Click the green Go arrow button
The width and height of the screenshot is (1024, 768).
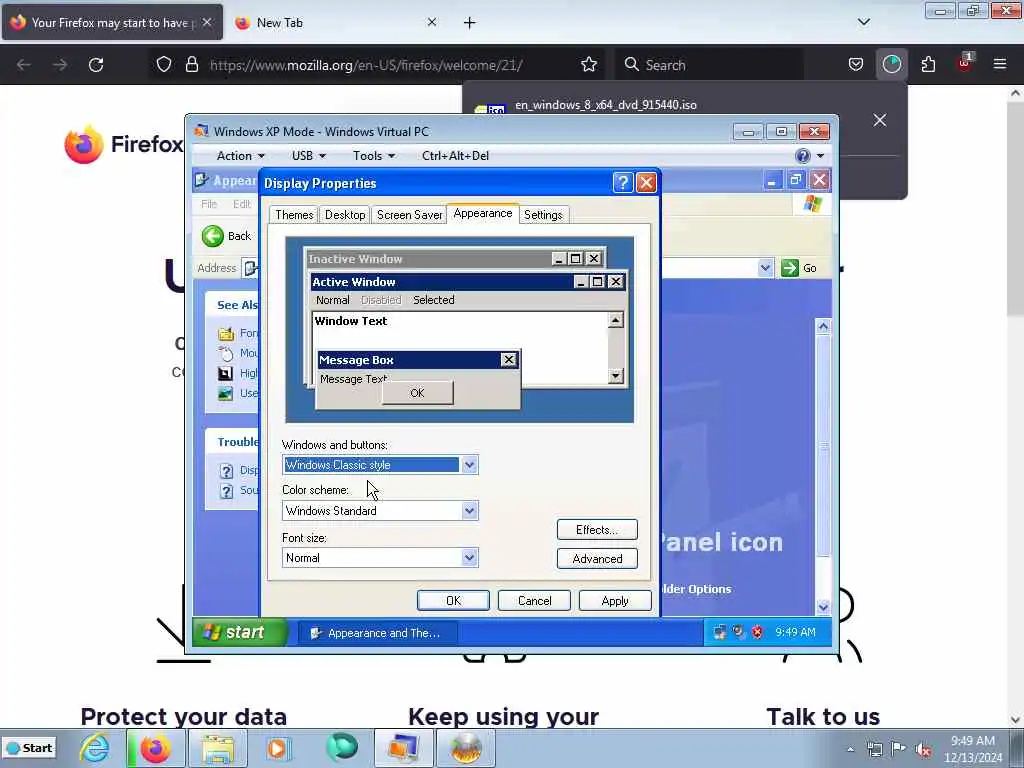pyautogui.click(x=790, y=268)
